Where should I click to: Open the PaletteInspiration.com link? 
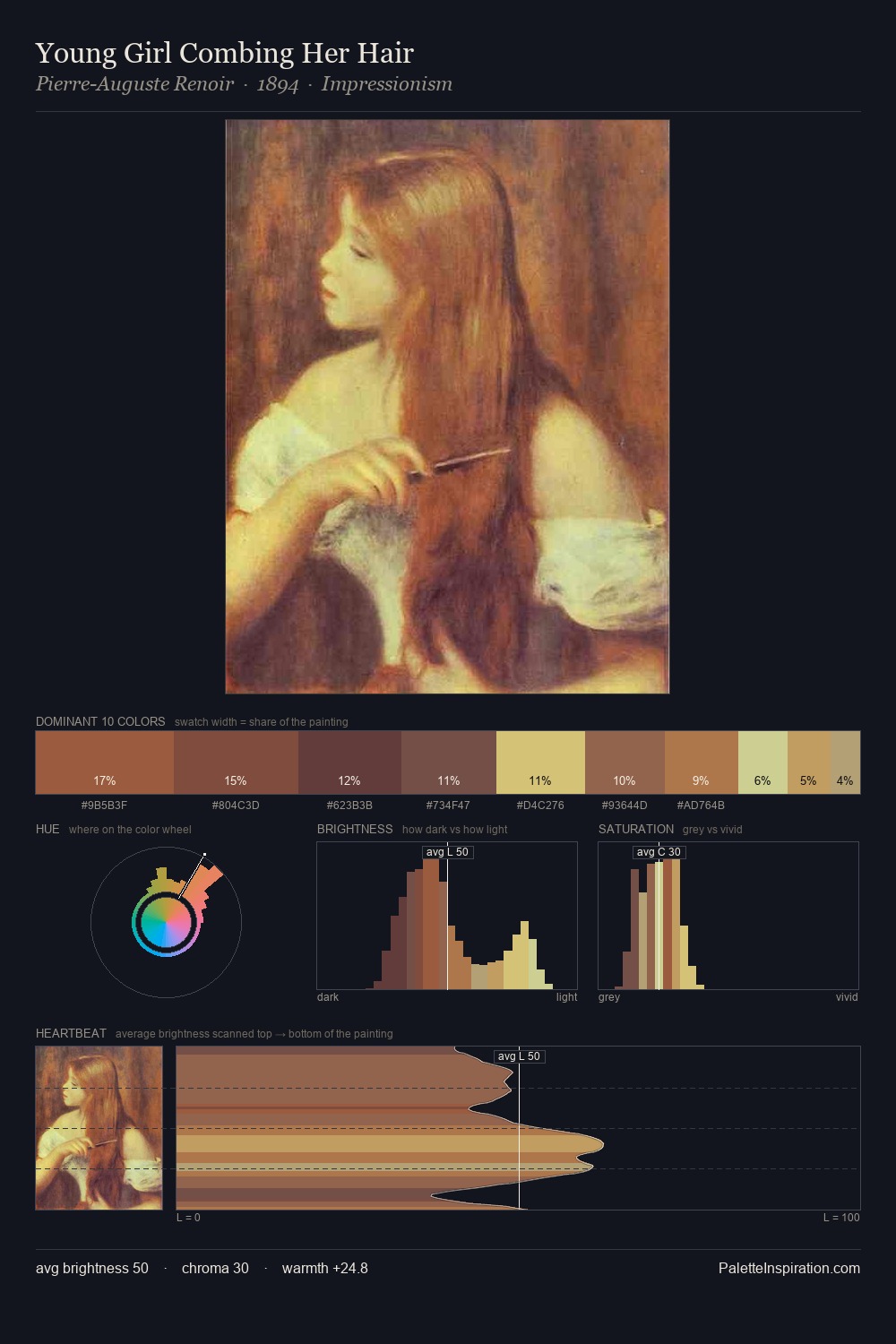(789, 1268)
